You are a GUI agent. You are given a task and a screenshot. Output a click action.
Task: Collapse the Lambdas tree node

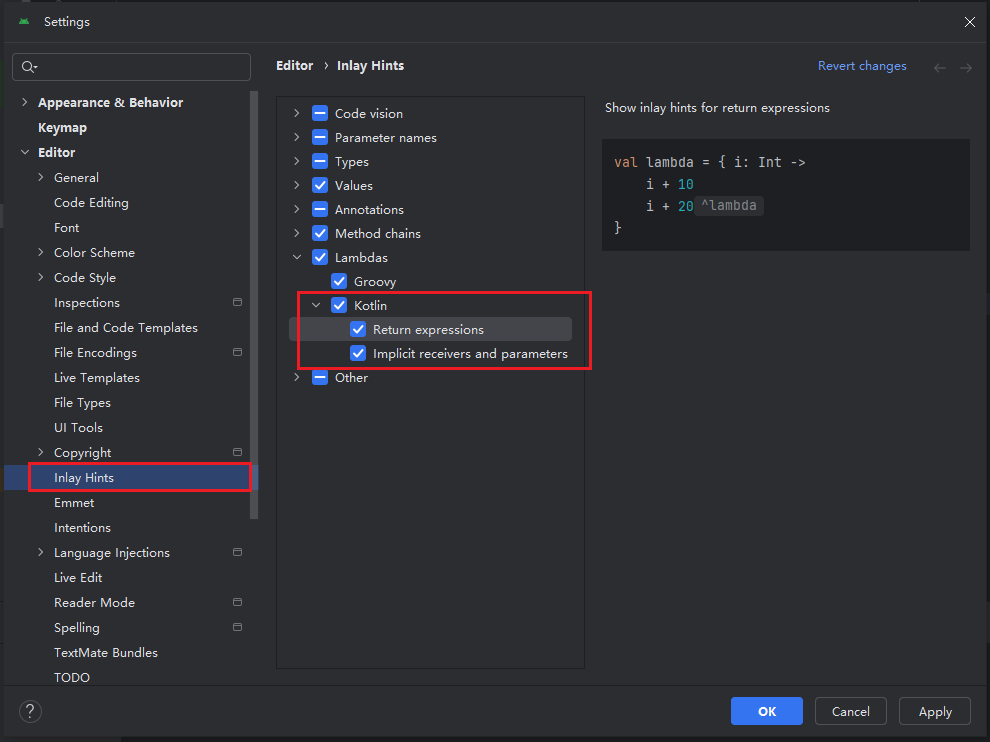click(296, 257)
